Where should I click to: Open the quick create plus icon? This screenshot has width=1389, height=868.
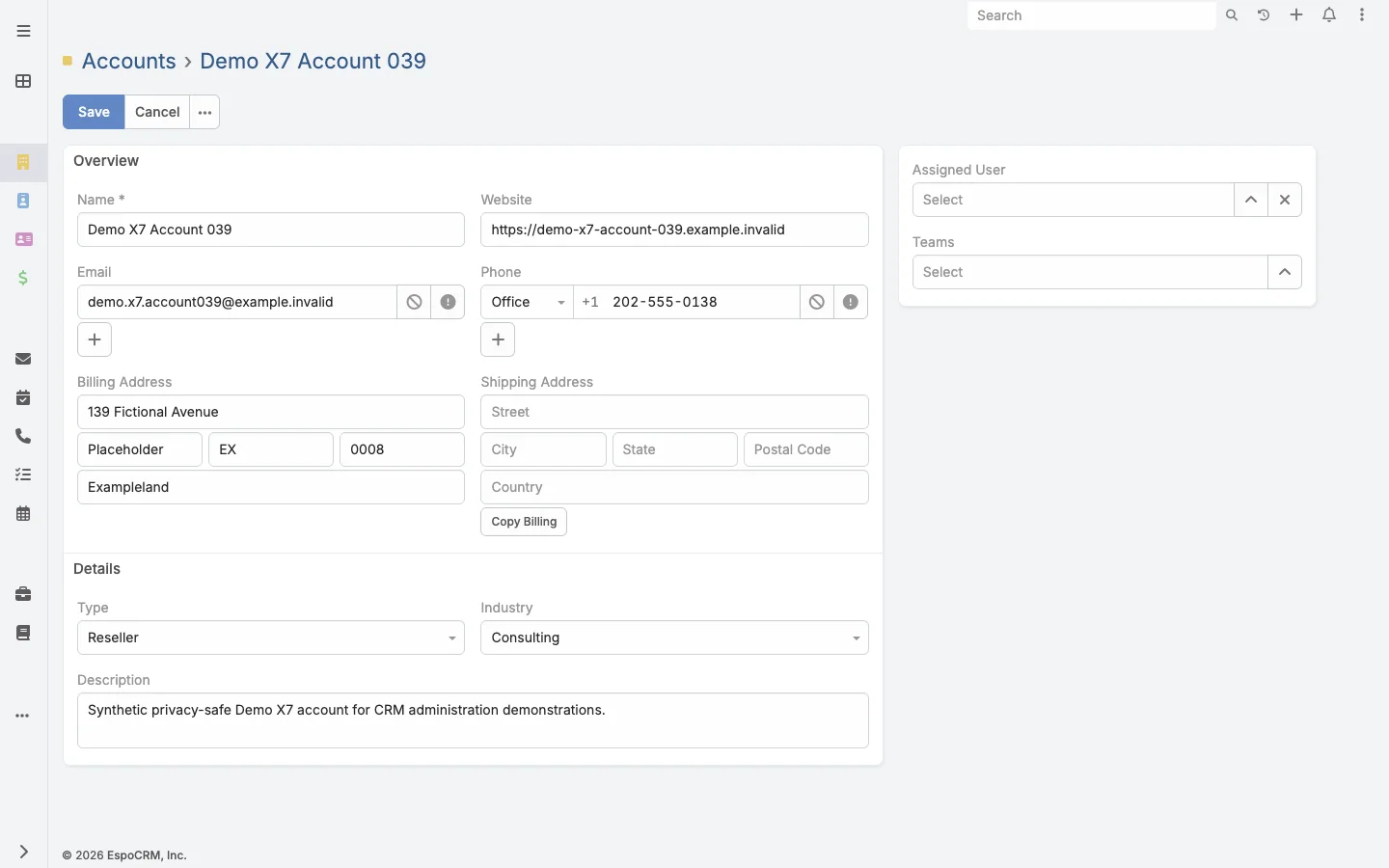tap(1296, 15)
